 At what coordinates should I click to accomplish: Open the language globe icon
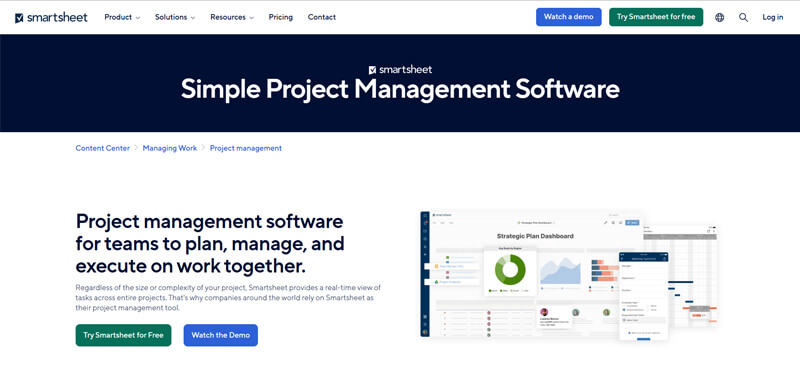pos(719,17)
